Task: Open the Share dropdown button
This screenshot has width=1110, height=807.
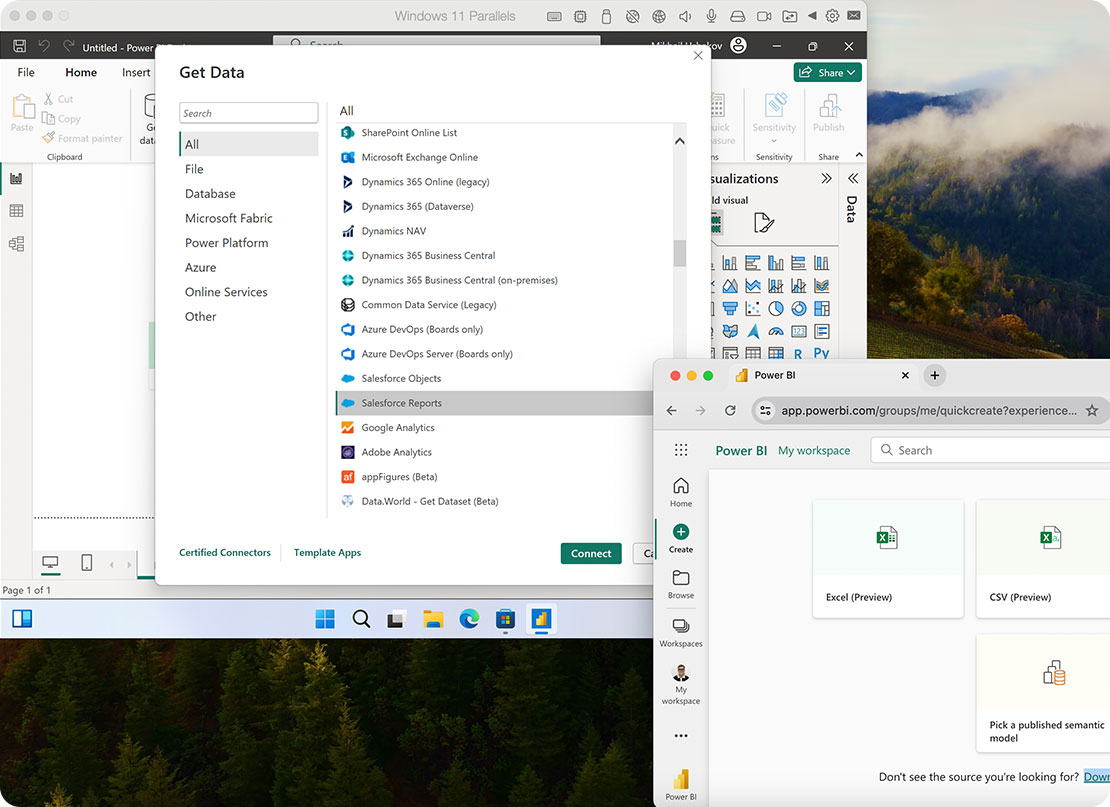Action: [827, 72]
